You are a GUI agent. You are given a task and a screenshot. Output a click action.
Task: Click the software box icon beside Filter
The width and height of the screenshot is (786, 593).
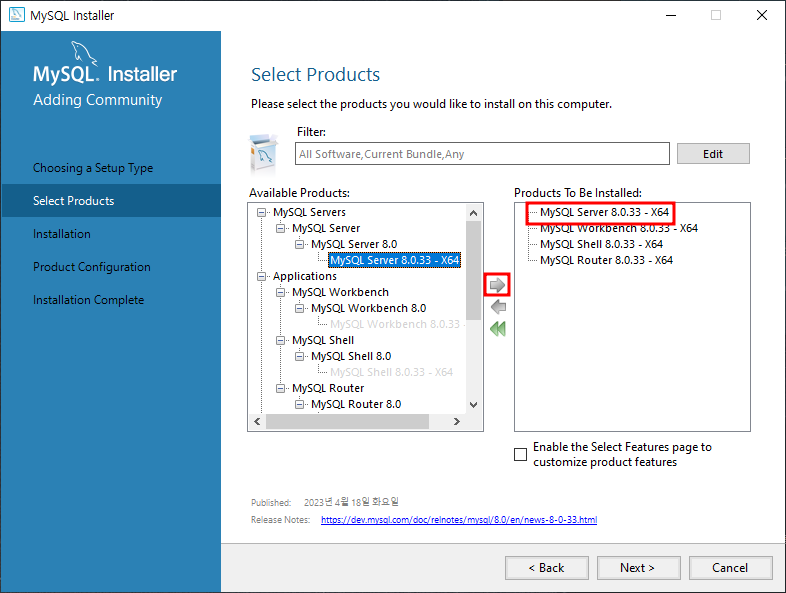[263, 153]
